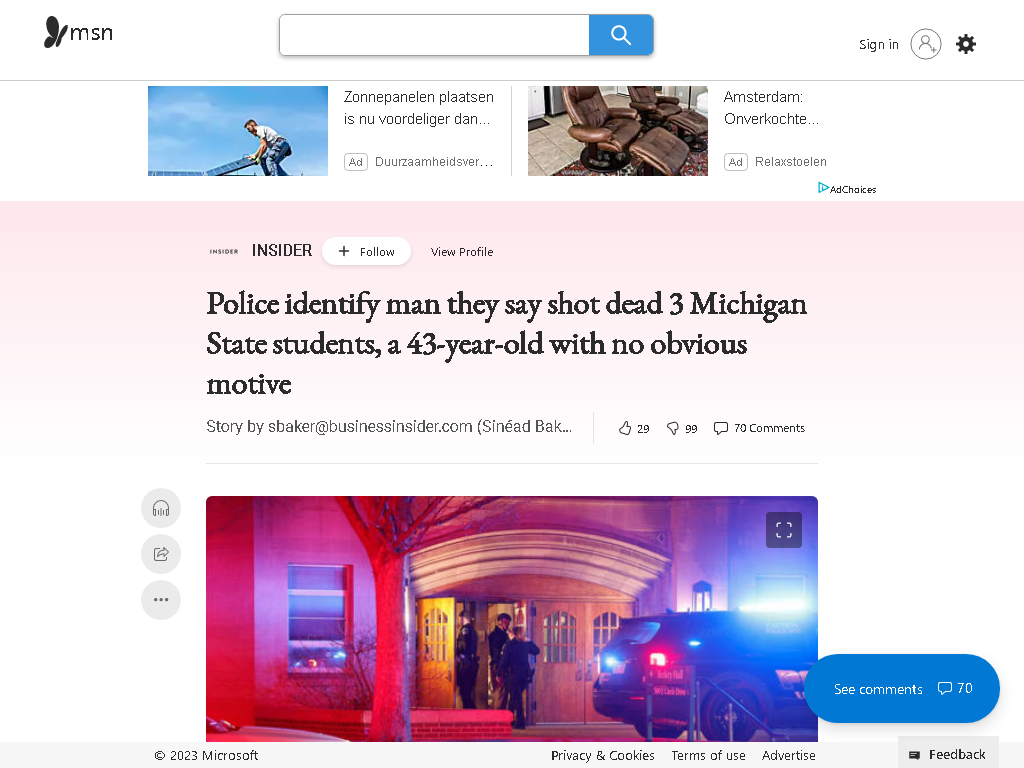Click the share article icon
Image resolution: width=1024 pixels, height=768 pixels.
tap(161, 554)
